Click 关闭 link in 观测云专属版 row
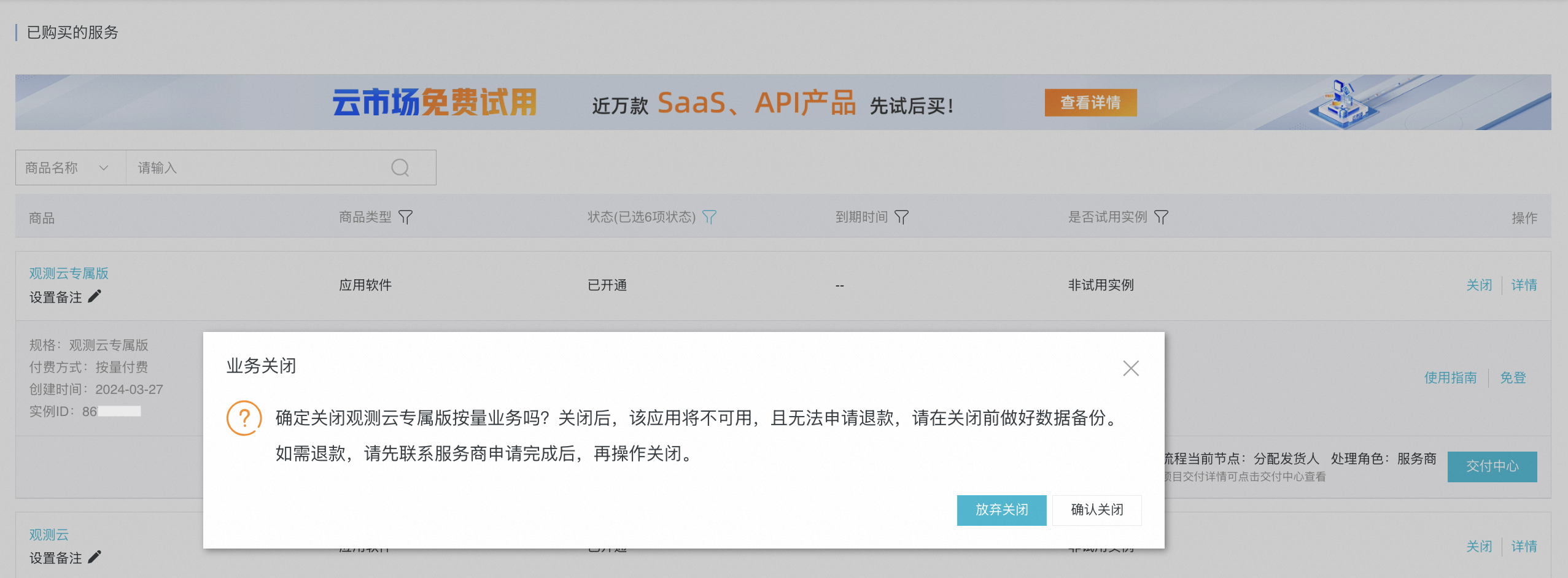Image resolution: width=1568 pixels, height=578 pixels. (1478, 285)
